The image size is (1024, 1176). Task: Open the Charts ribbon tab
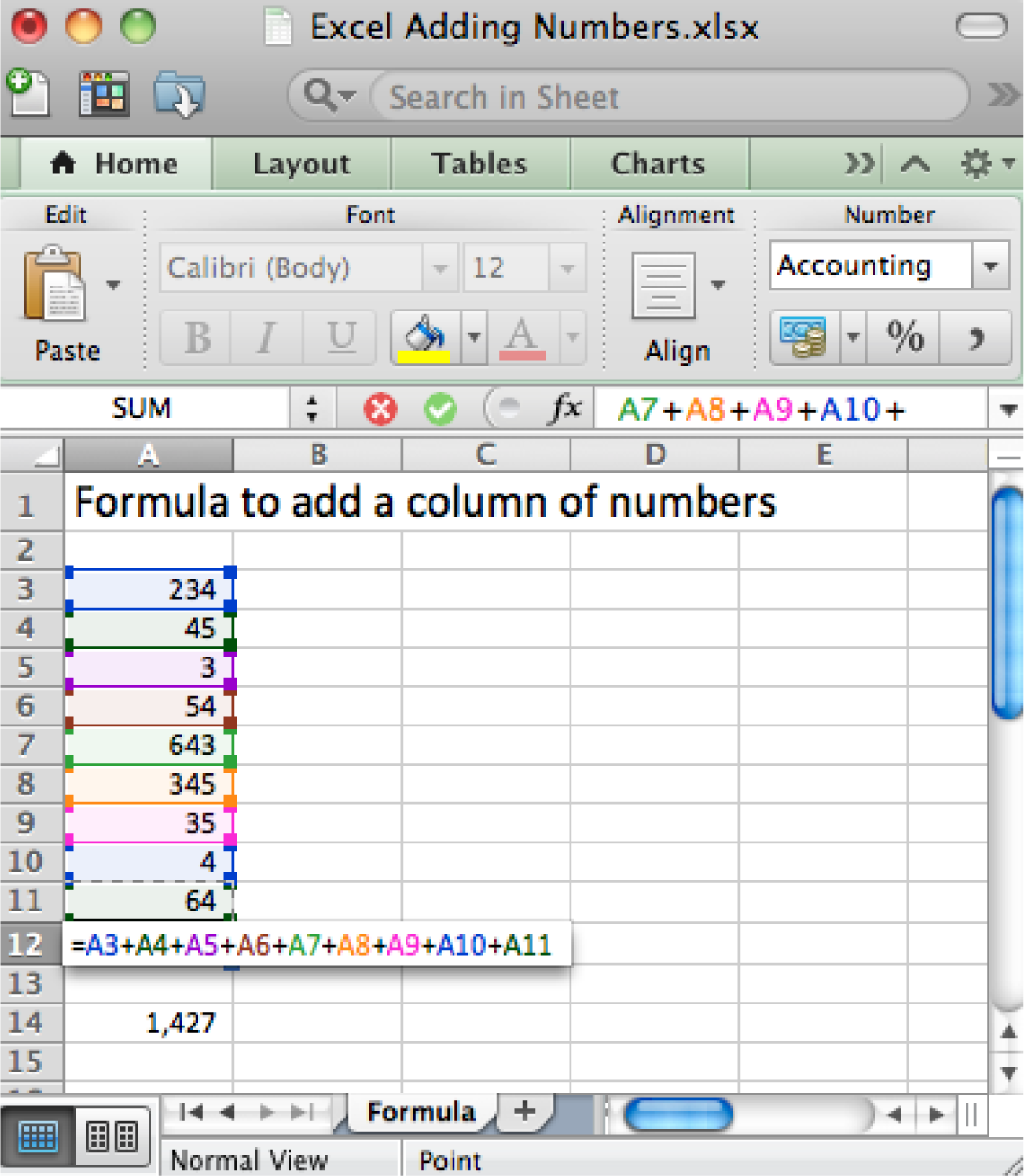point(658,165)
